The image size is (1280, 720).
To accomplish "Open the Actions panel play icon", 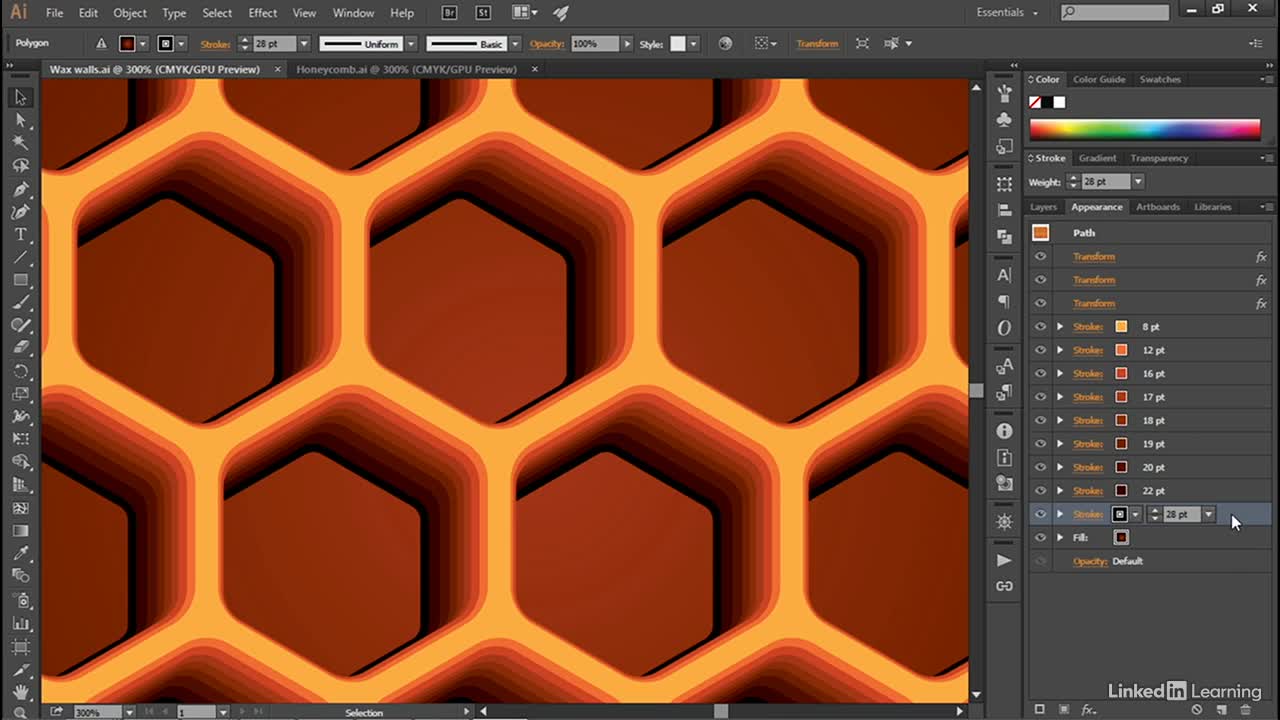I will coord(1004,560).
